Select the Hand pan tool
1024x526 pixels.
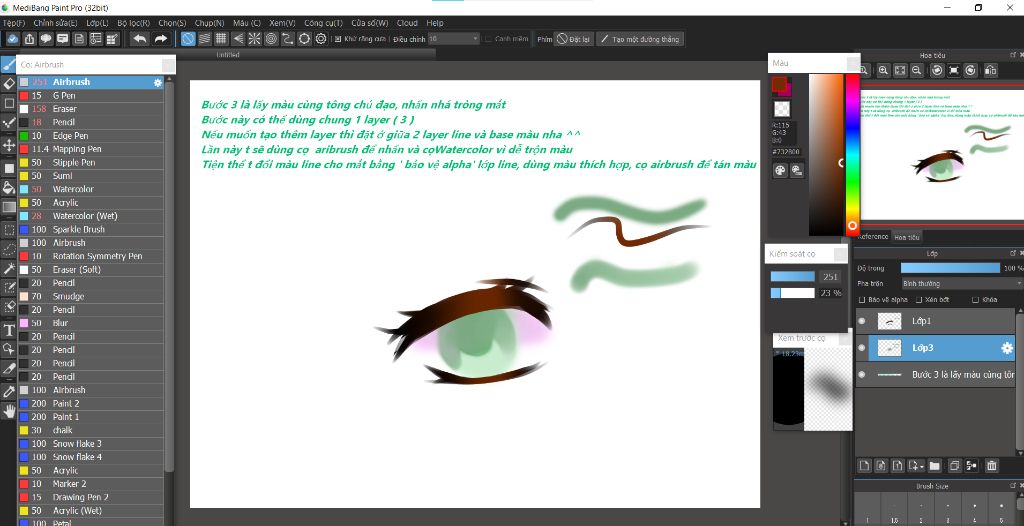coord(8,410)
